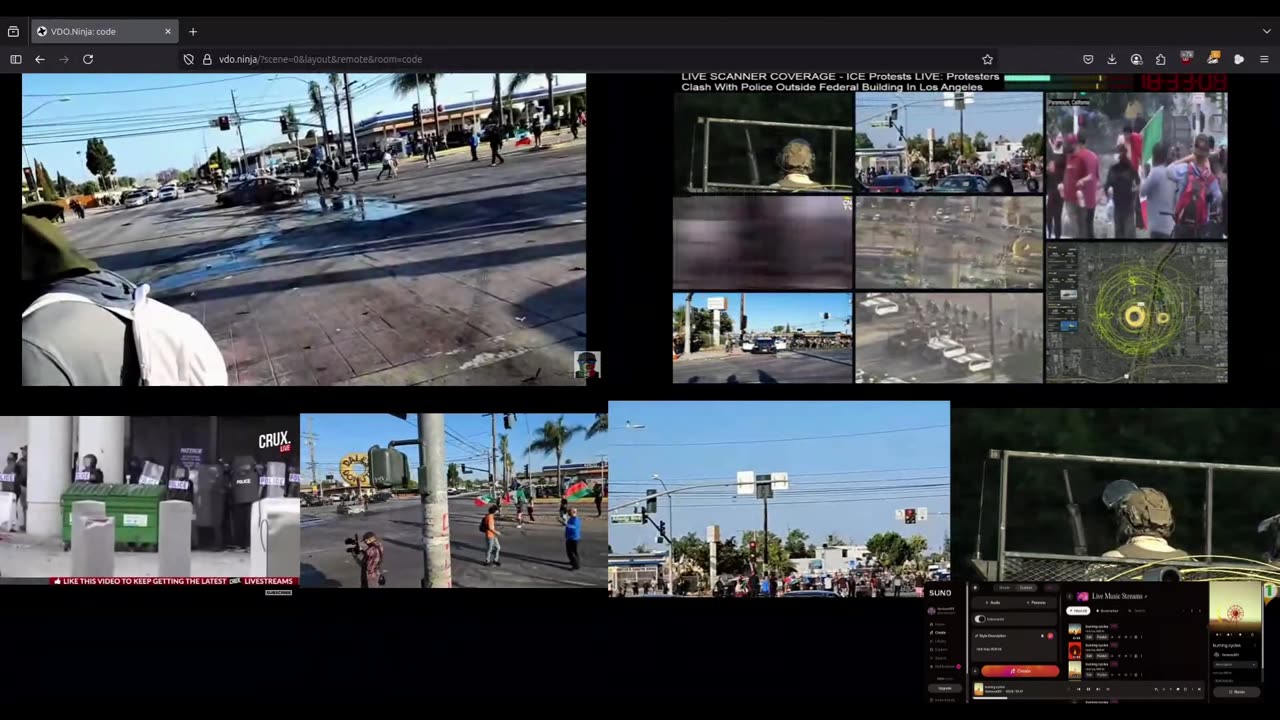
Task: Focus the vdo.ninja address bar
Action: tap(590, 59)
